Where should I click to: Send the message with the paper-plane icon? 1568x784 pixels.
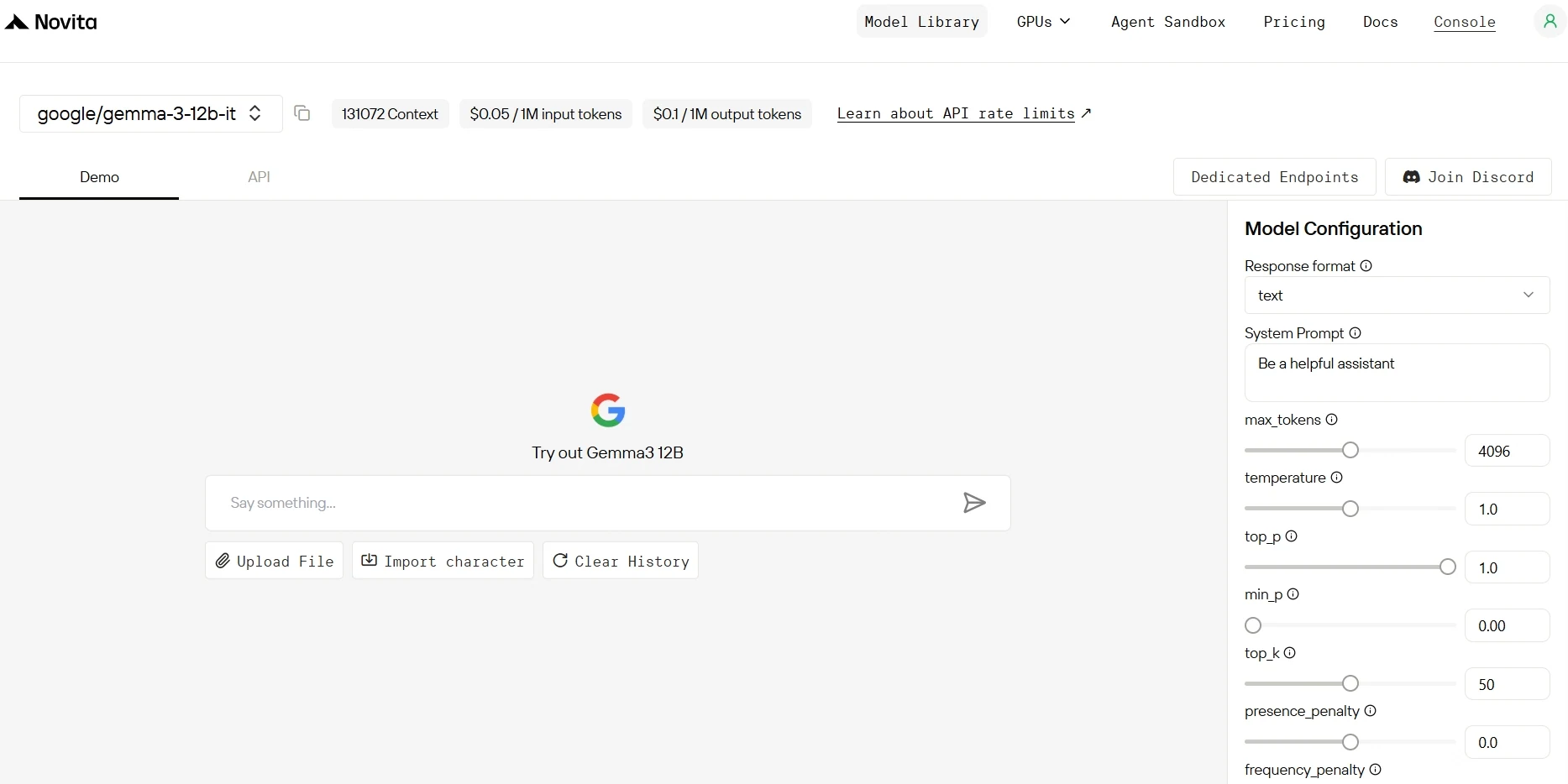pyautogui.click(x=974, y=503)
